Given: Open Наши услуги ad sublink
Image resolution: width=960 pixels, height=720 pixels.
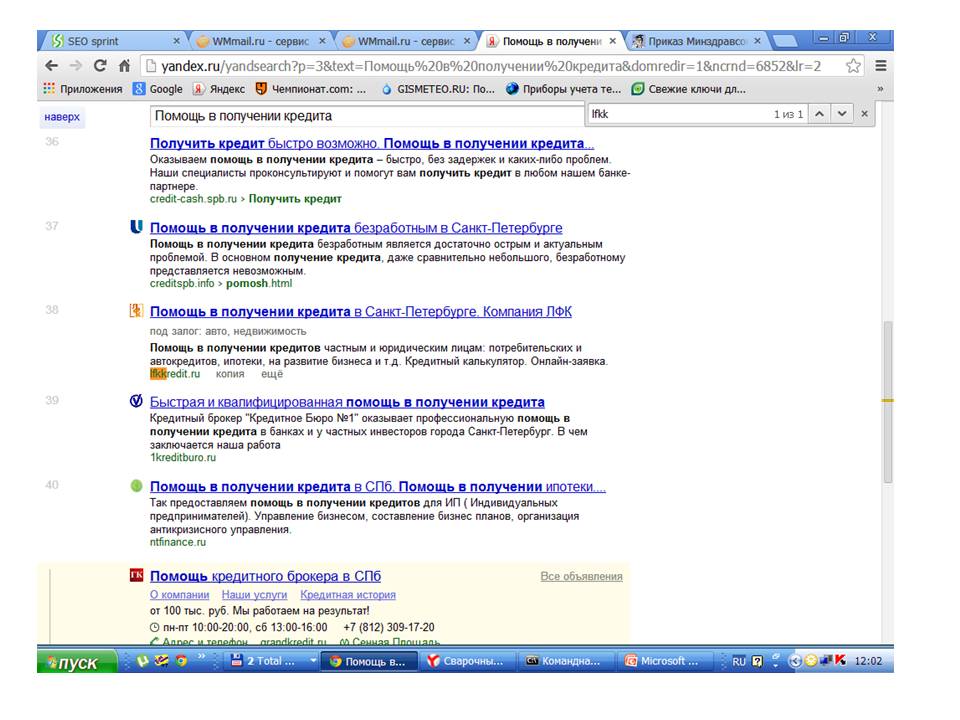Looking at the screenshot, I should click(254, 595).
